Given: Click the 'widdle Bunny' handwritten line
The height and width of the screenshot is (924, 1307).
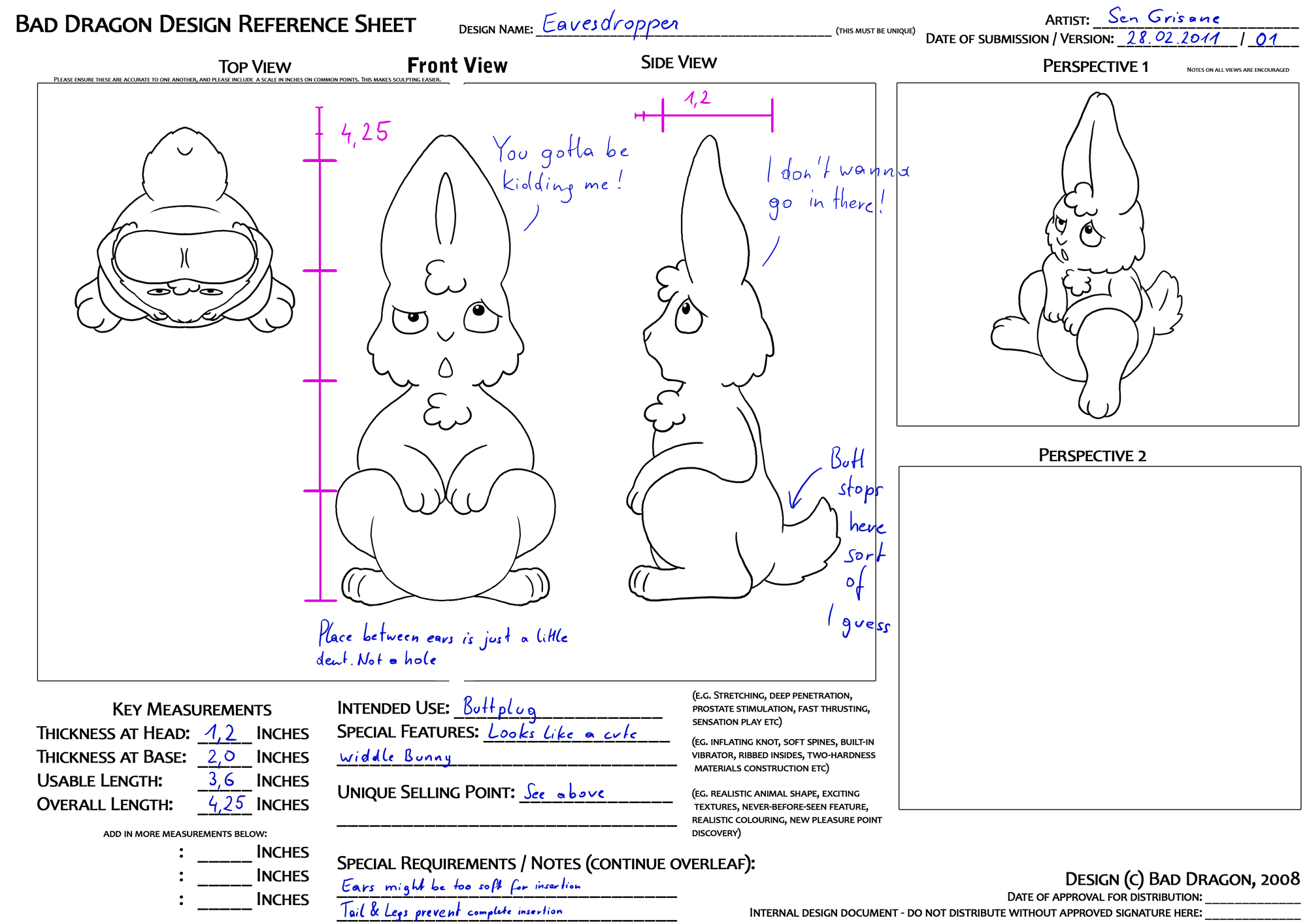Looking at the screenshot, I should 395,756.
